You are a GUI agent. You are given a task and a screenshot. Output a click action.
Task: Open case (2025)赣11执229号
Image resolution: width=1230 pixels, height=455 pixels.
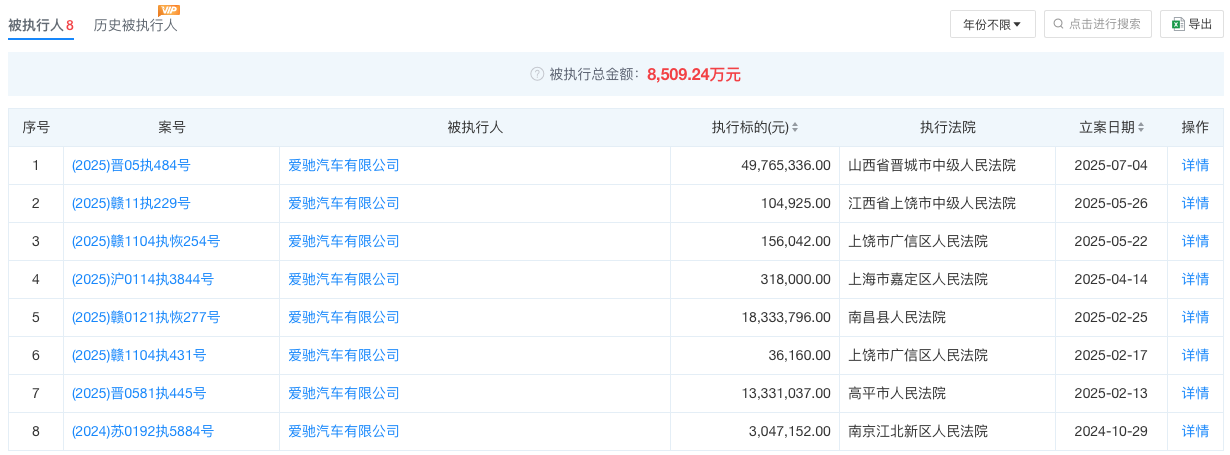pyautogui.click(x=131, y=203)
